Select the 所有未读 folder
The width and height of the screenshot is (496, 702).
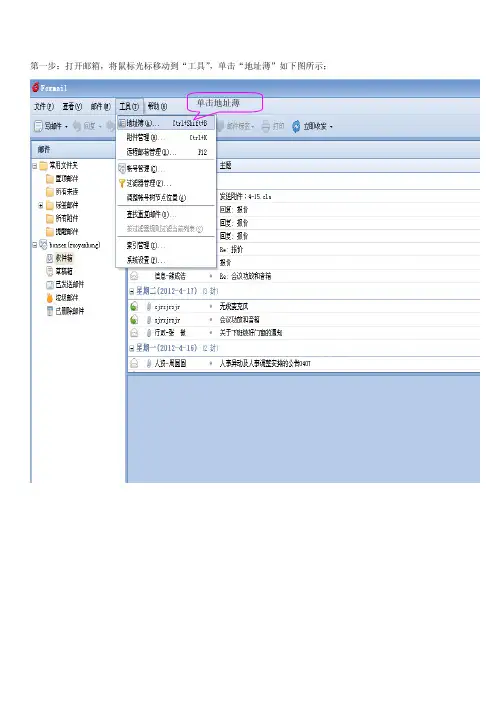[x=67, y=192]
